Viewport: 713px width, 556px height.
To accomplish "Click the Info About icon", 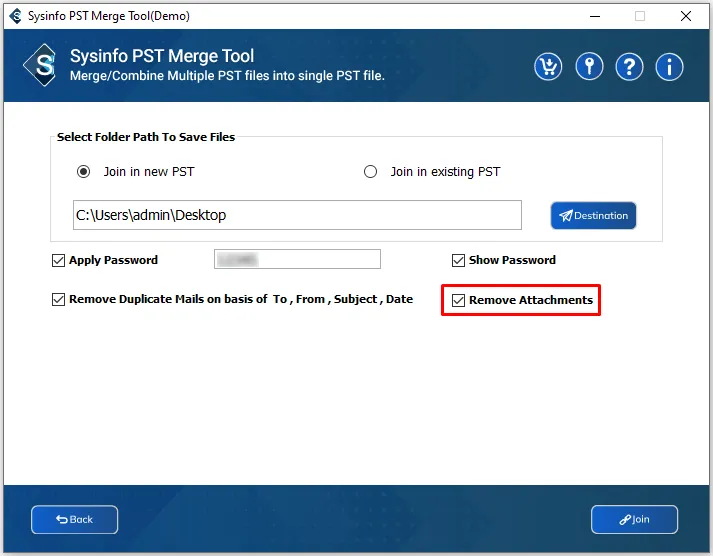I will coord(669,67).
